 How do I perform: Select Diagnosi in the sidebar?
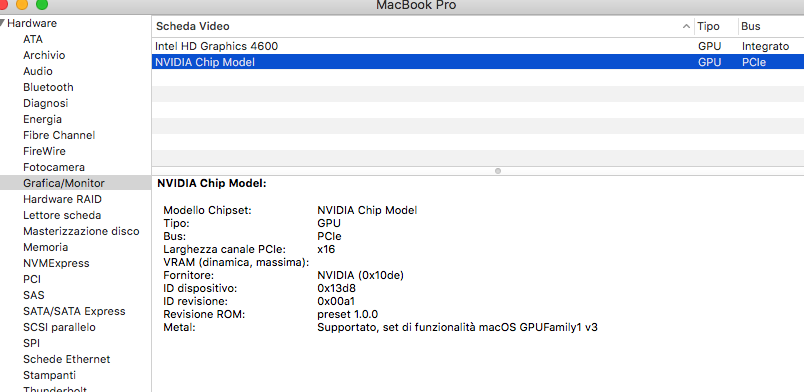point(46,103)
